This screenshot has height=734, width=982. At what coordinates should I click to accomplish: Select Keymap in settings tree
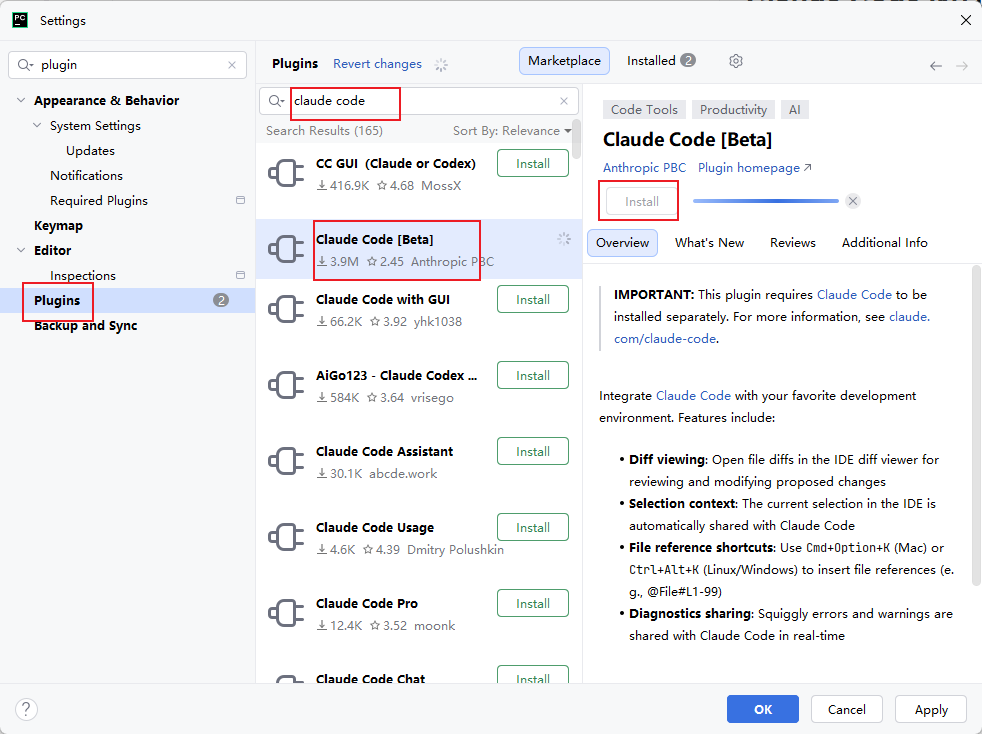[58, 225]
